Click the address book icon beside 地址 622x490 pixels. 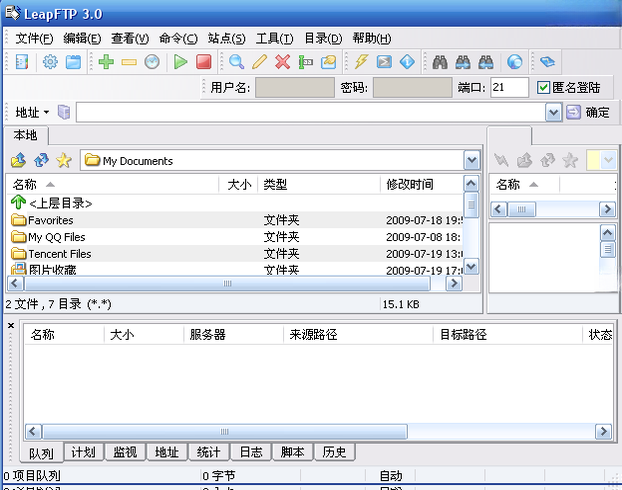click(64, 112)
